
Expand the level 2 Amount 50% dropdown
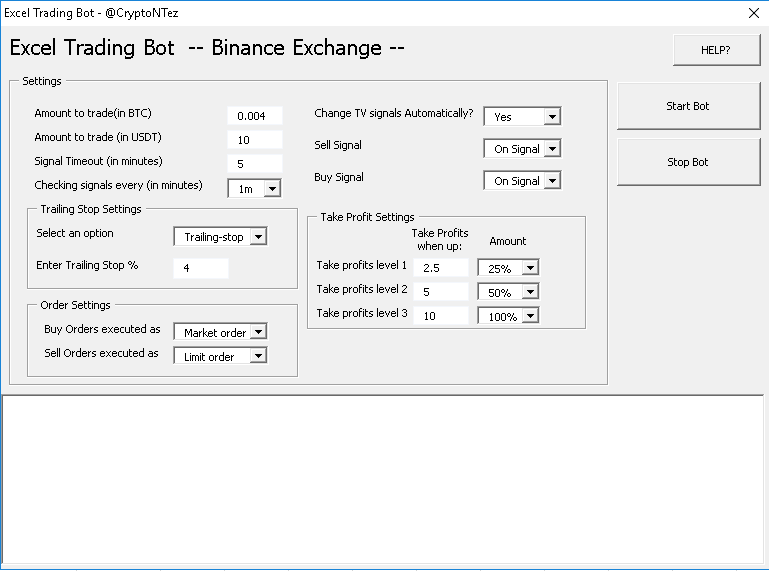(x=530, y=292)
